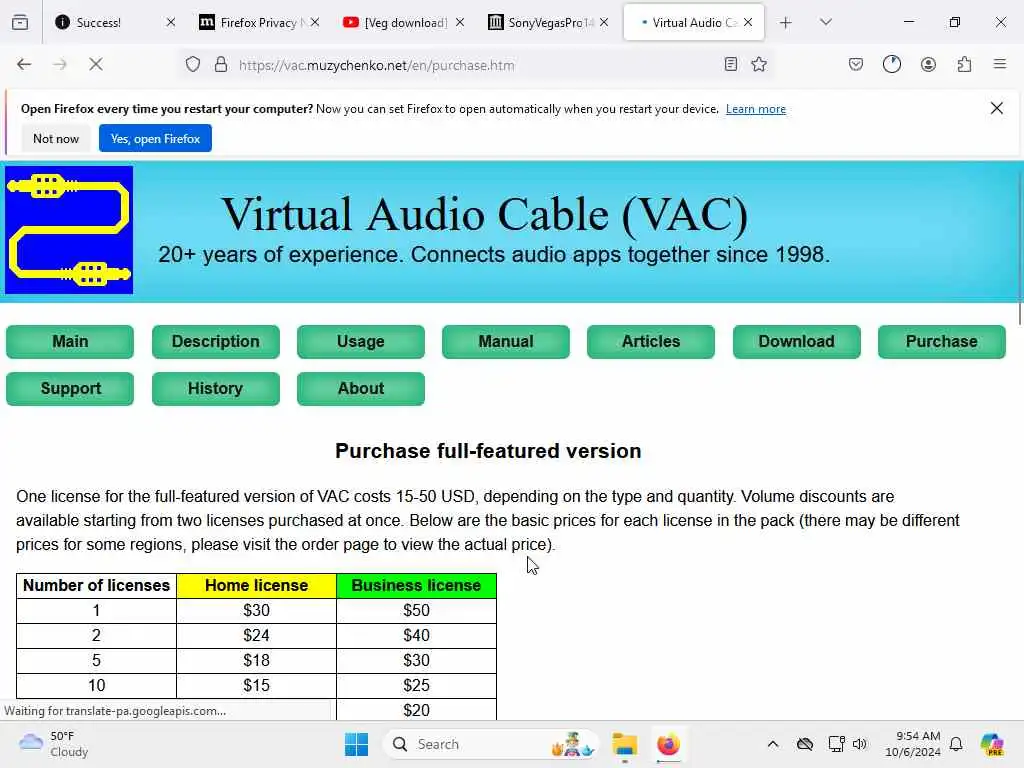Viewport: 1024px width, 768px height.
Task: Click the Firefox taskbar icon
Action: click(x=668, y=744)
